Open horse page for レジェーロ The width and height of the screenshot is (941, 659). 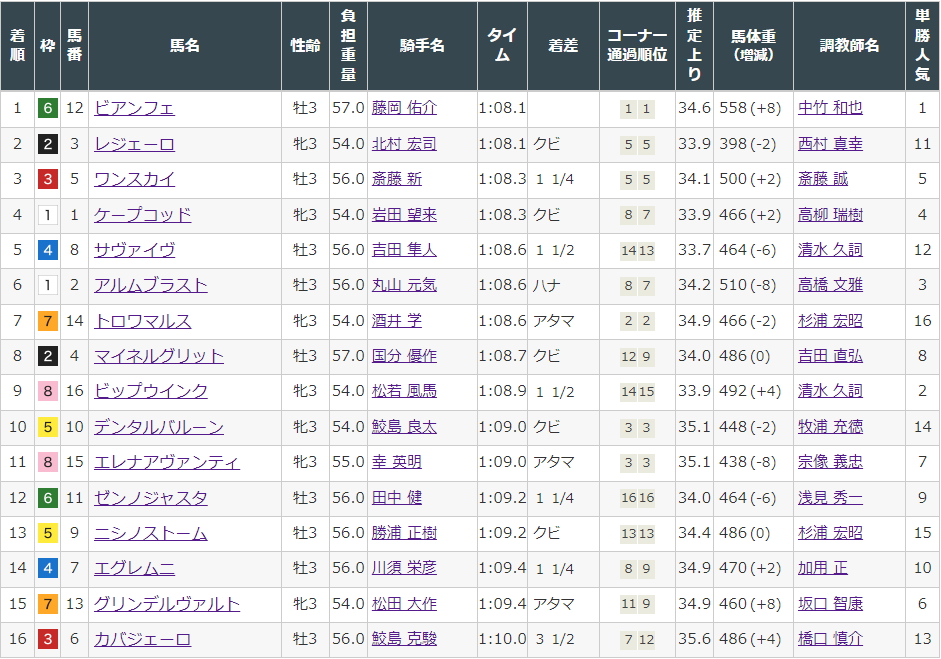134,144
